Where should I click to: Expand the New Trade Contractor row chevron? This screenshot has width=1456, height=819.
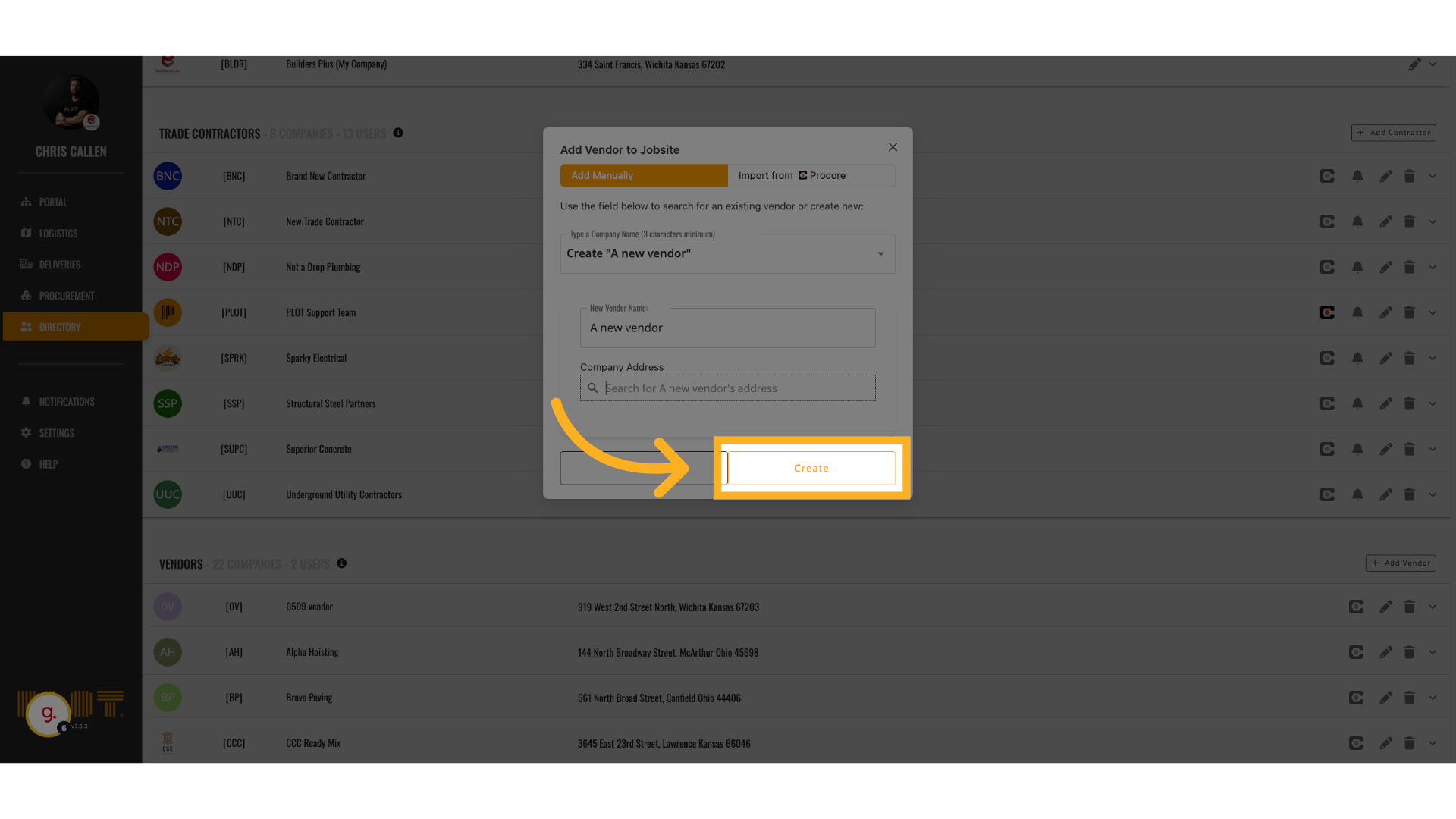1432,221
